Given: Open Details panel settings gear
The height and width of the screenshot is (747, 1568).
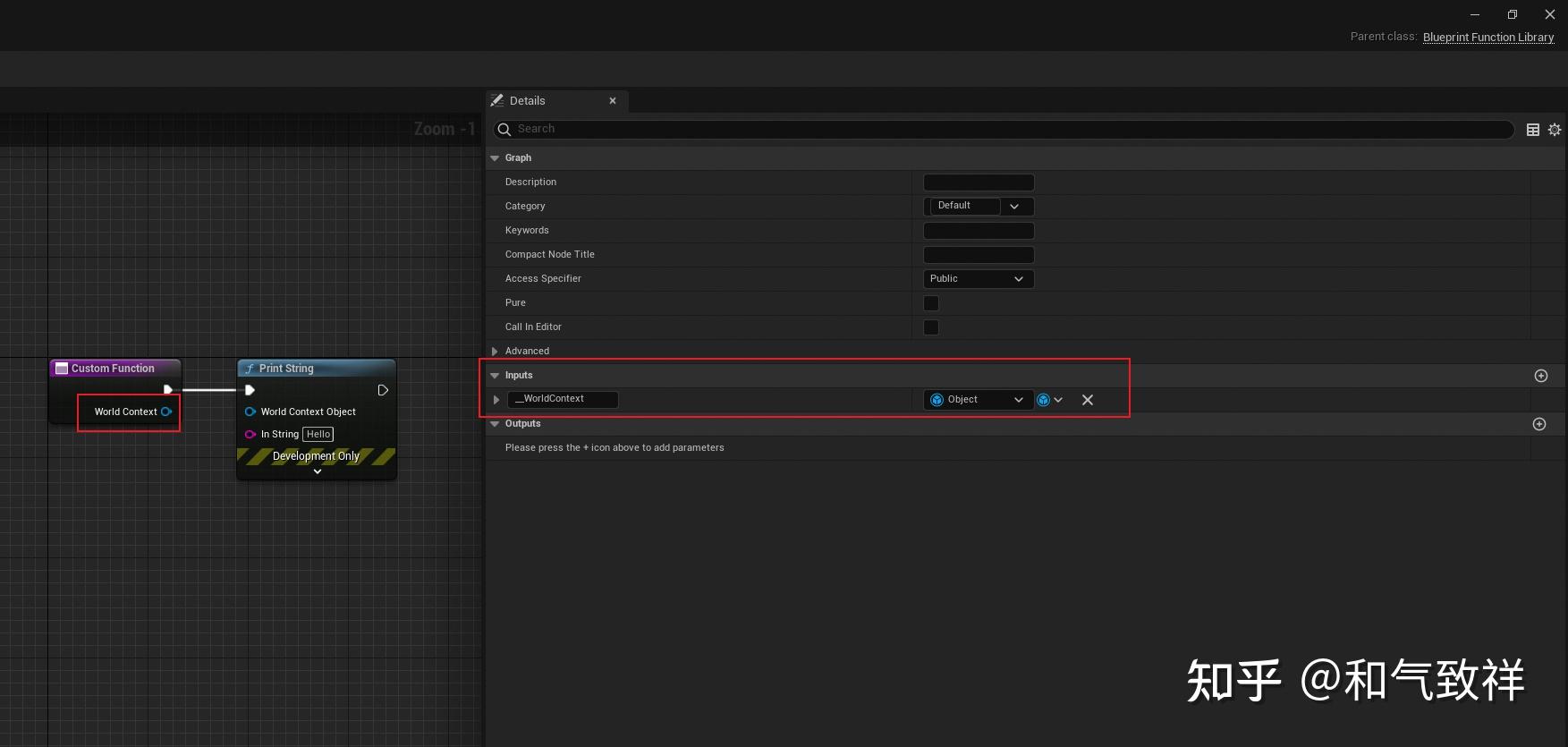Looking at the screenshot, I should click(1555, 130).
